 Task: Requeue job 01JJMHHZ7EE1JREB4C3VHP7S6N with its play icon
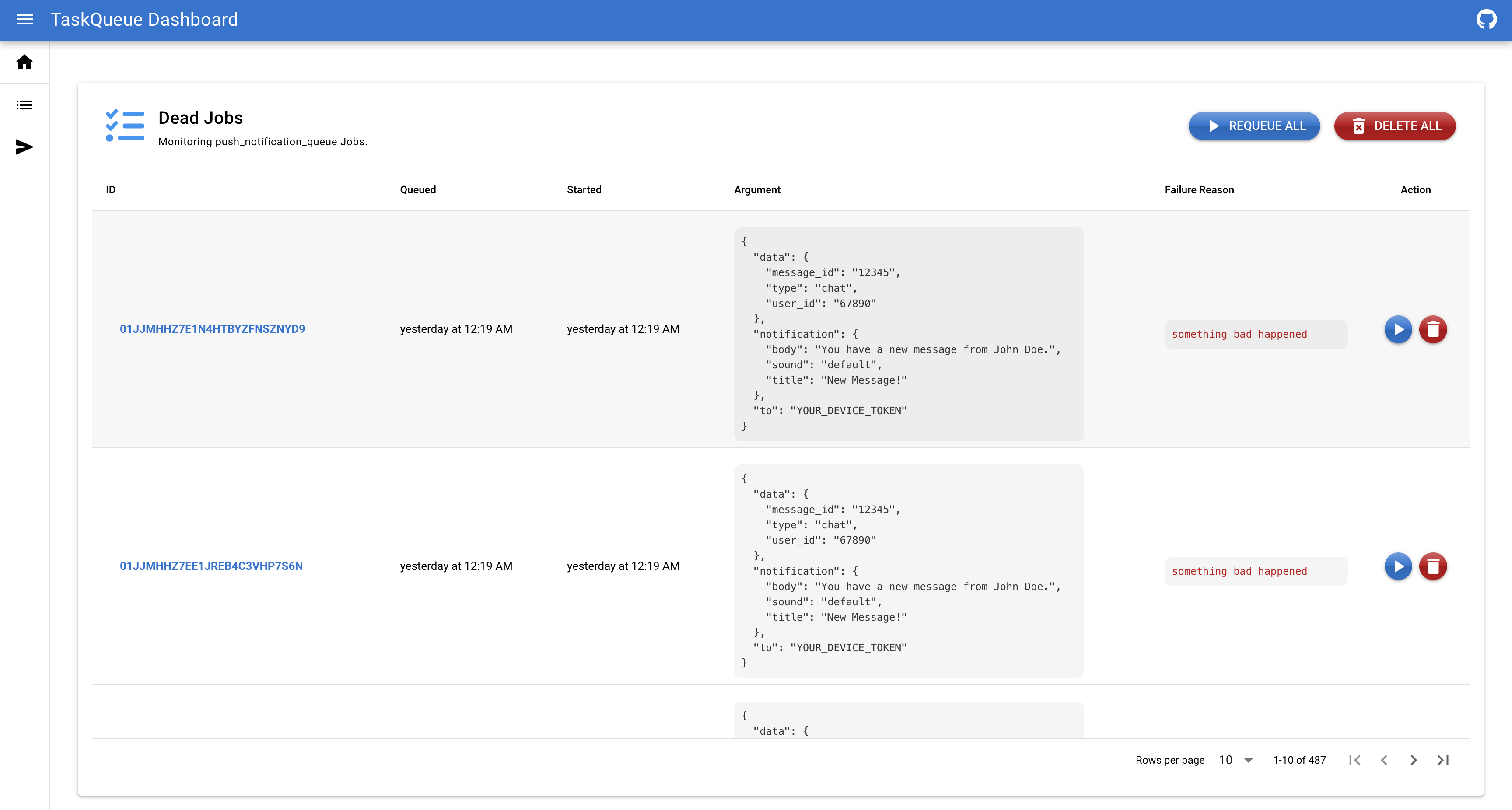click(1399, 566)
